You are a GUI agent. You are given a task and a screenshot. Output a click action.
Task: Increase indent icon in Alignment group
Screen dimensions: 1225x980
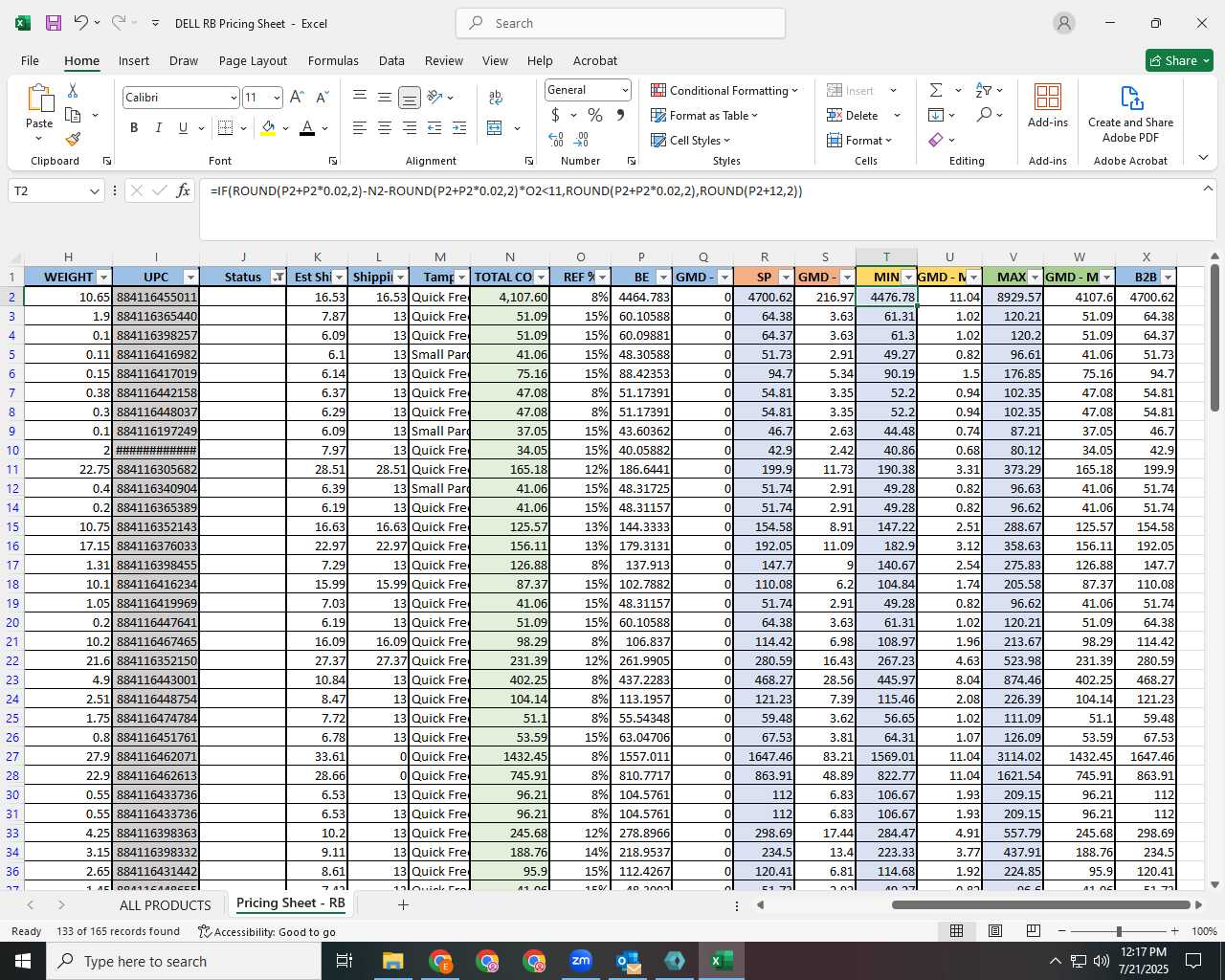459,128
